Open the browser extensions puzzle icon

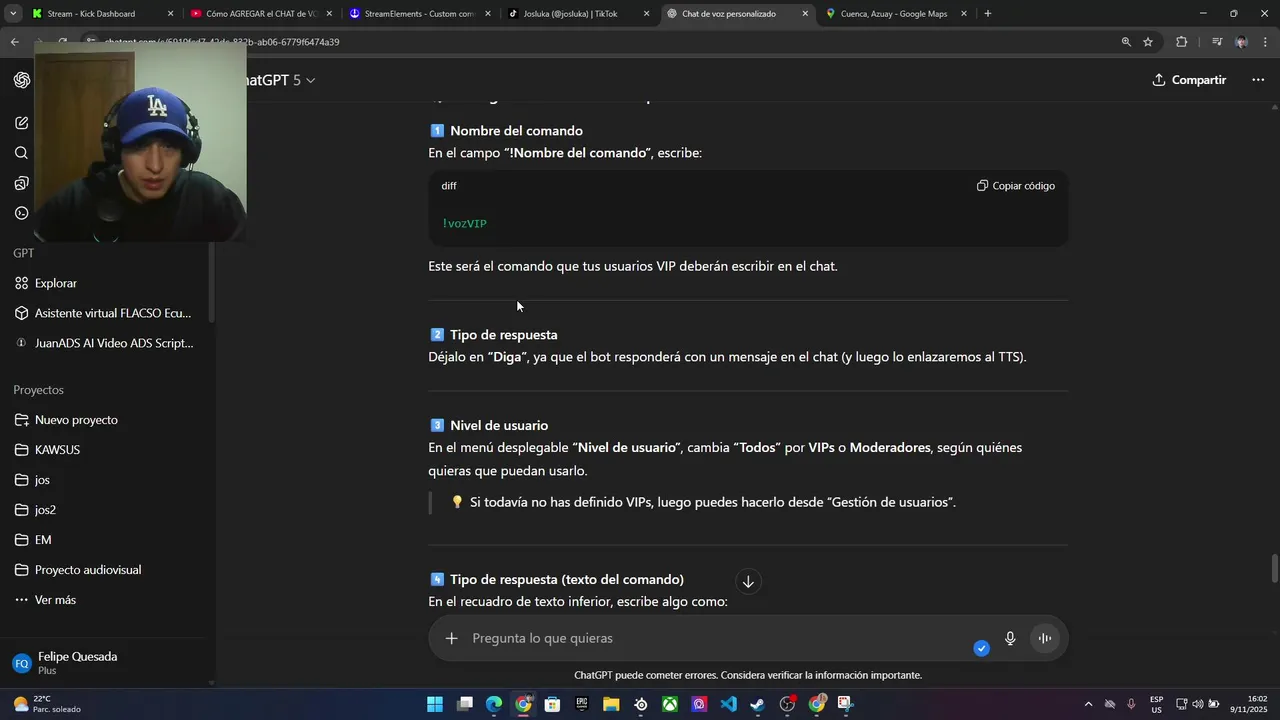(1182, 42)
